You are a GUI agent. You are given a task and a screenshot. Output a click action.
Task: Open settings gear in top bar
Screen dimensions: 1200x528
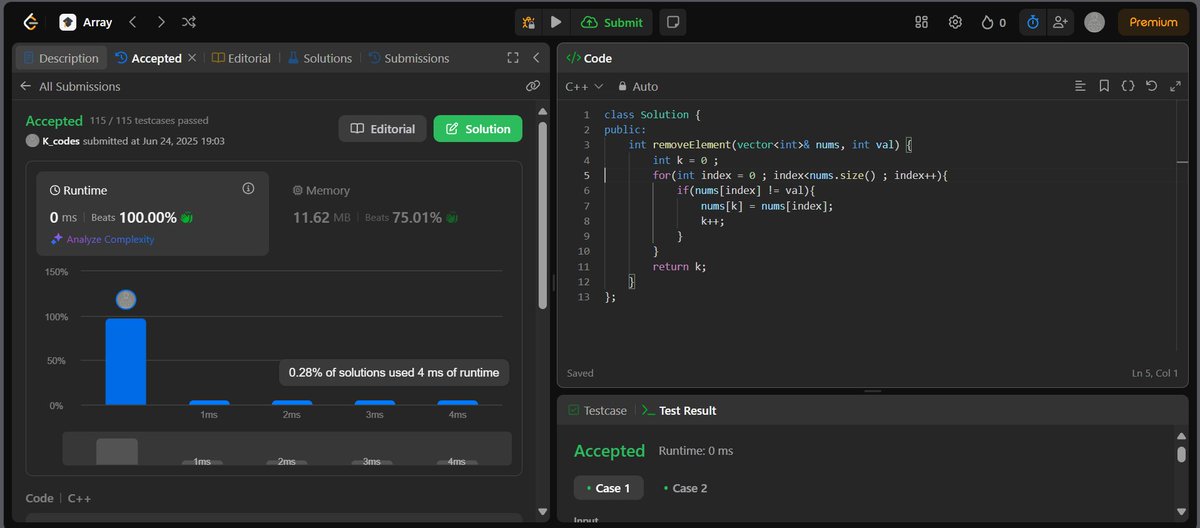click(955, 22)
